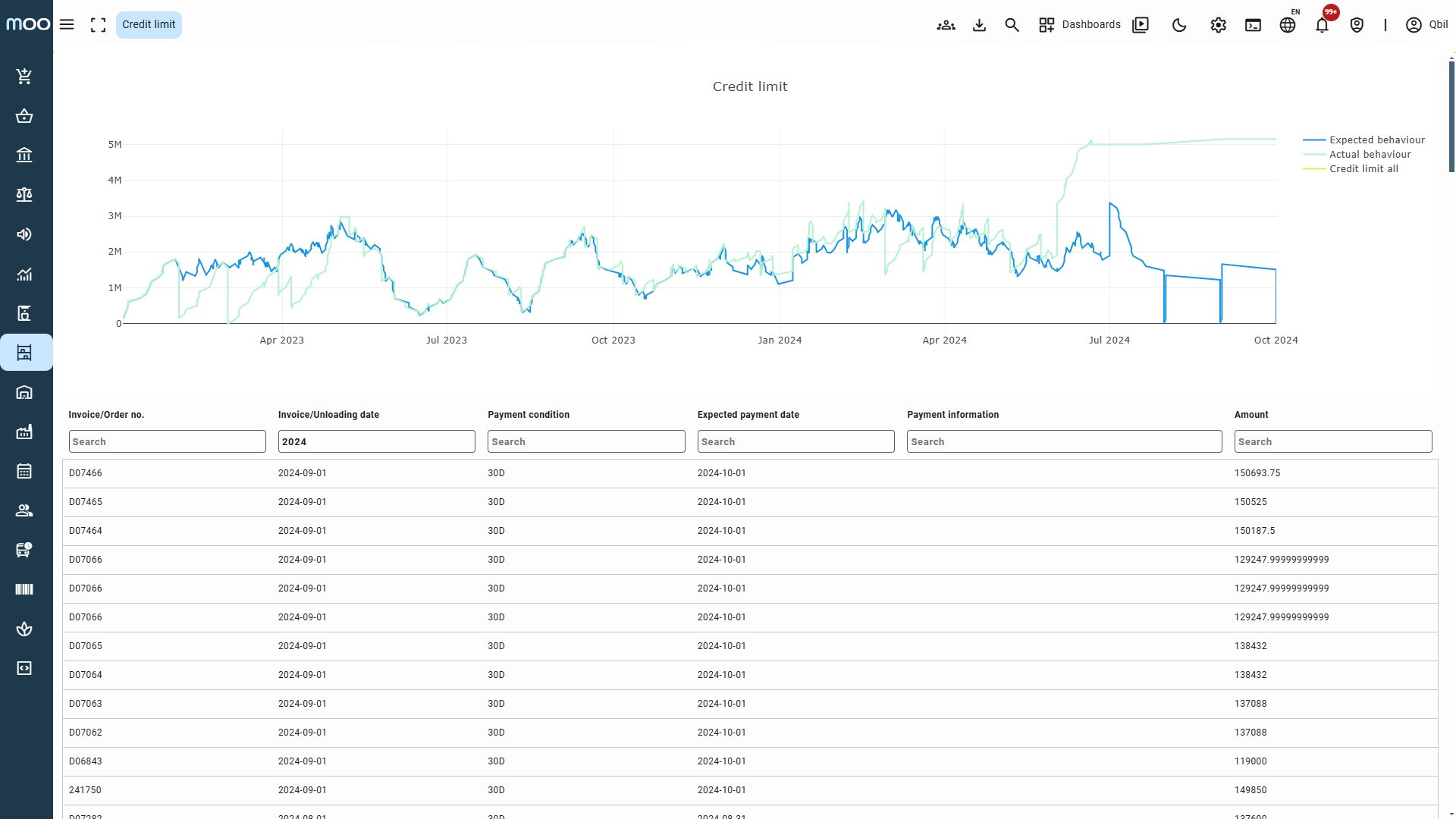Open the search magnifier icon
Viewport: 1456px width, 819px height.
(1012, 25)
